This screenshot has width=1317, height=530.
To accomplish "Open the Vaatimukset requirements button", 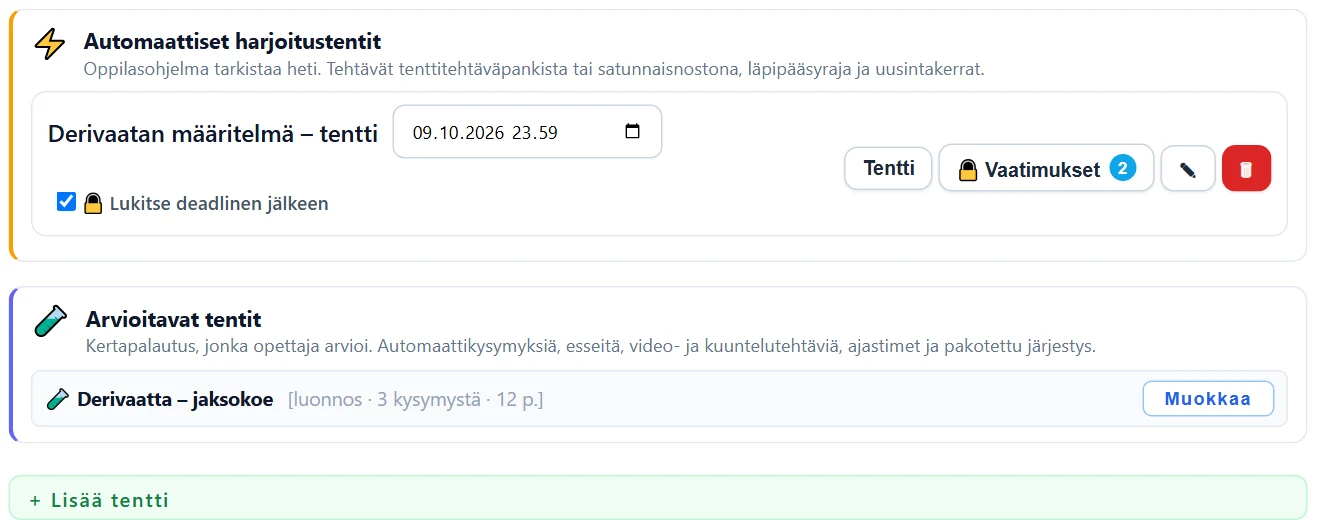I will coord(1046,168).
